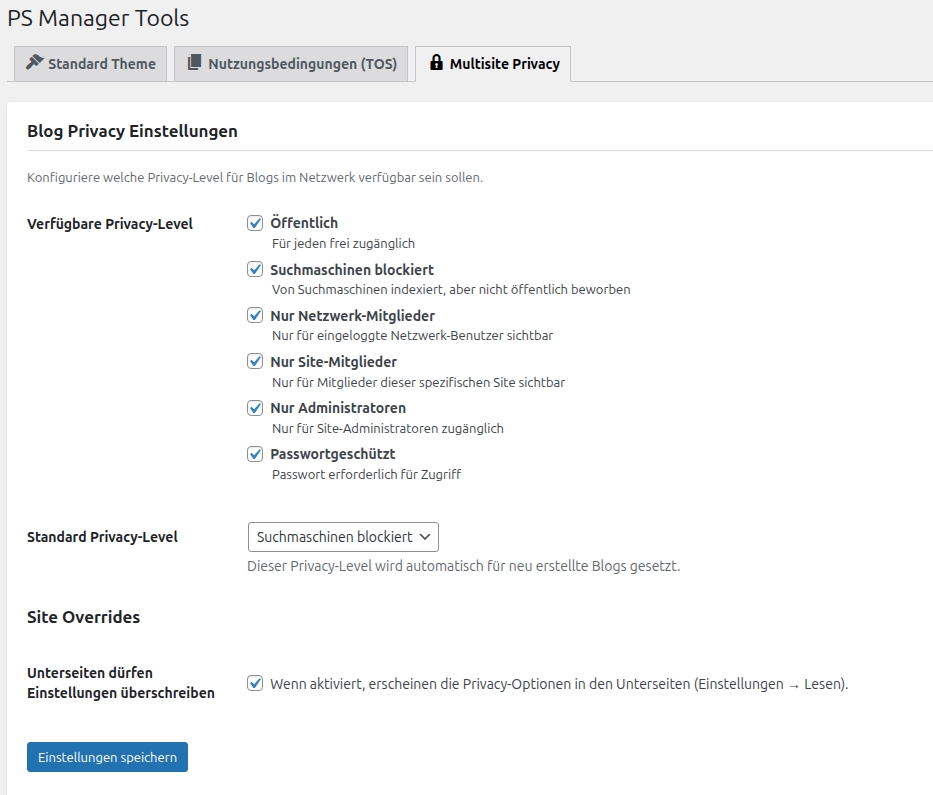Click the PS Manager Tools page title
Image resolution: width=933 pixels, height=795 pixels.
[x=98, y=18]
